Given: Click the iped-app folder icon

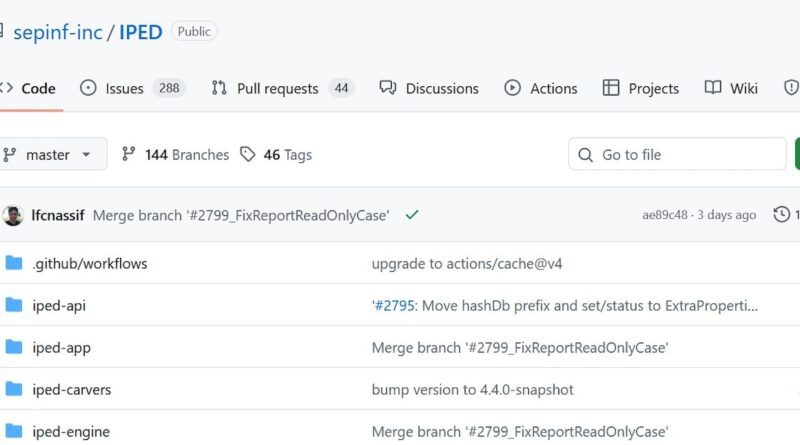Looking at the screenshot, I should (14, 347).
